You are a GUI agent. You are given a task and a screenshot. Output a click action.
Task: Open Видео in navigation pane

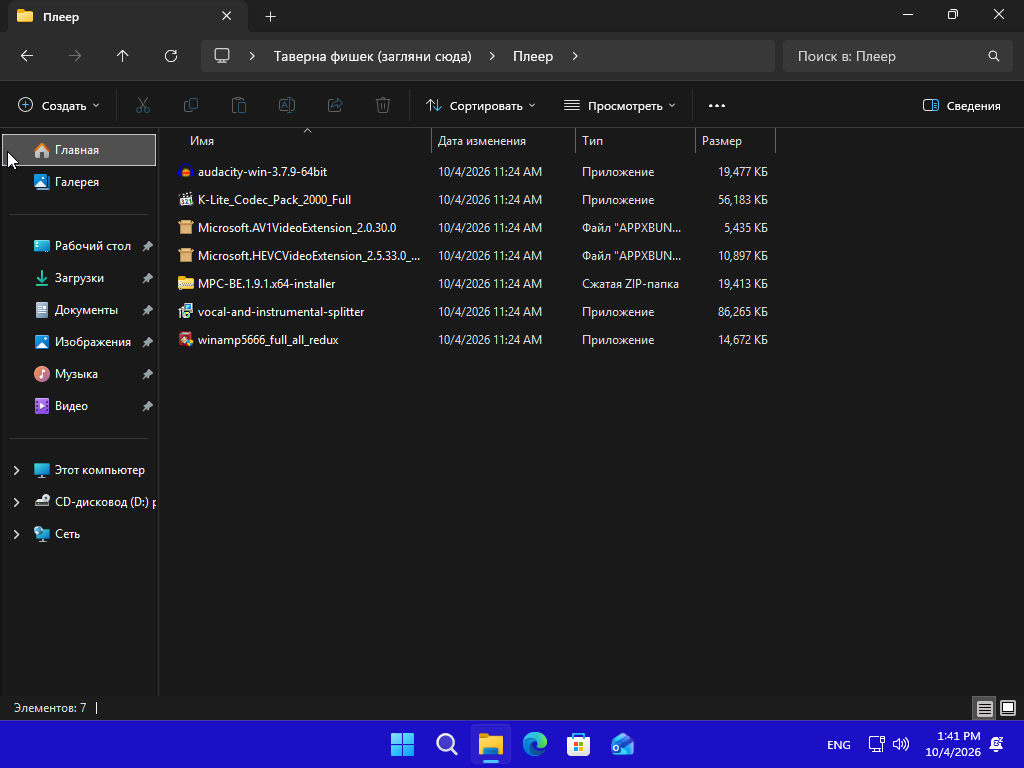tap(79, 406)
